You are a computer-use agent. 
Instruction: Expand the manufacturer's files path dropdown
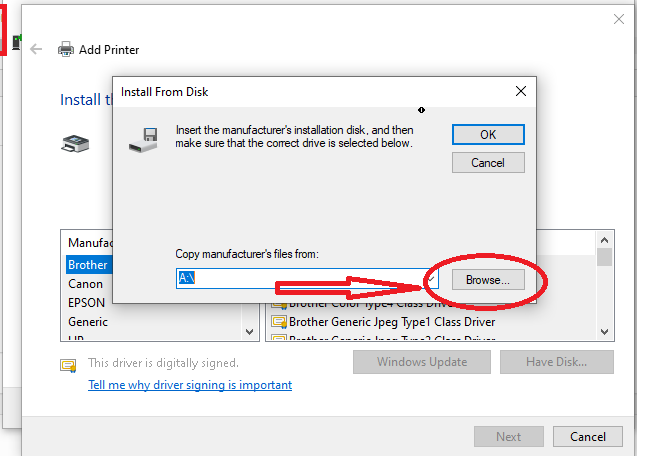pyautogui.click(x=431, y=277)
